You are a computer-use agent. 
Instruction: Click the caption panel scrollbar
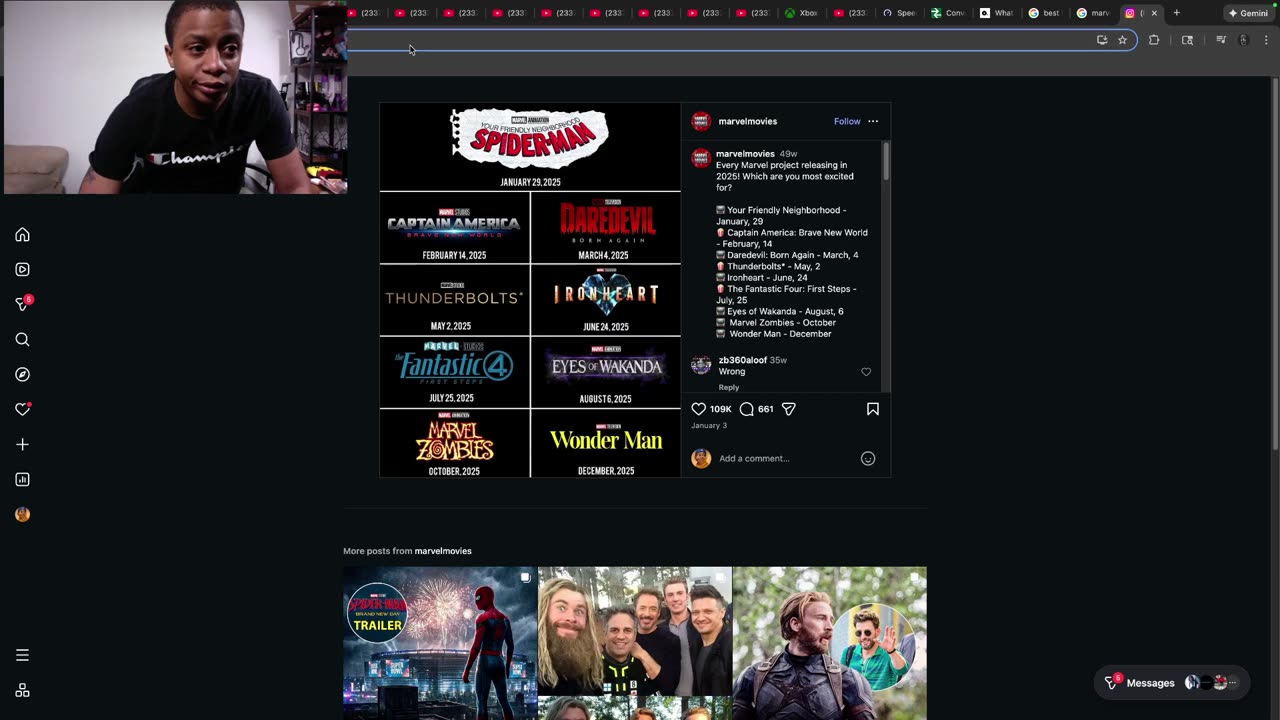(886, 161)
